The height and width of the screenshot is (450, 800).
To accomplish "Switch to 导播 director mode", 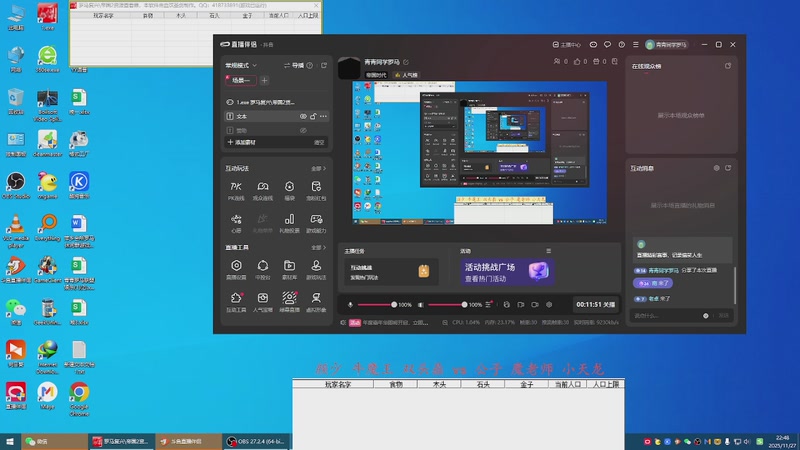I will pos(294,65).
